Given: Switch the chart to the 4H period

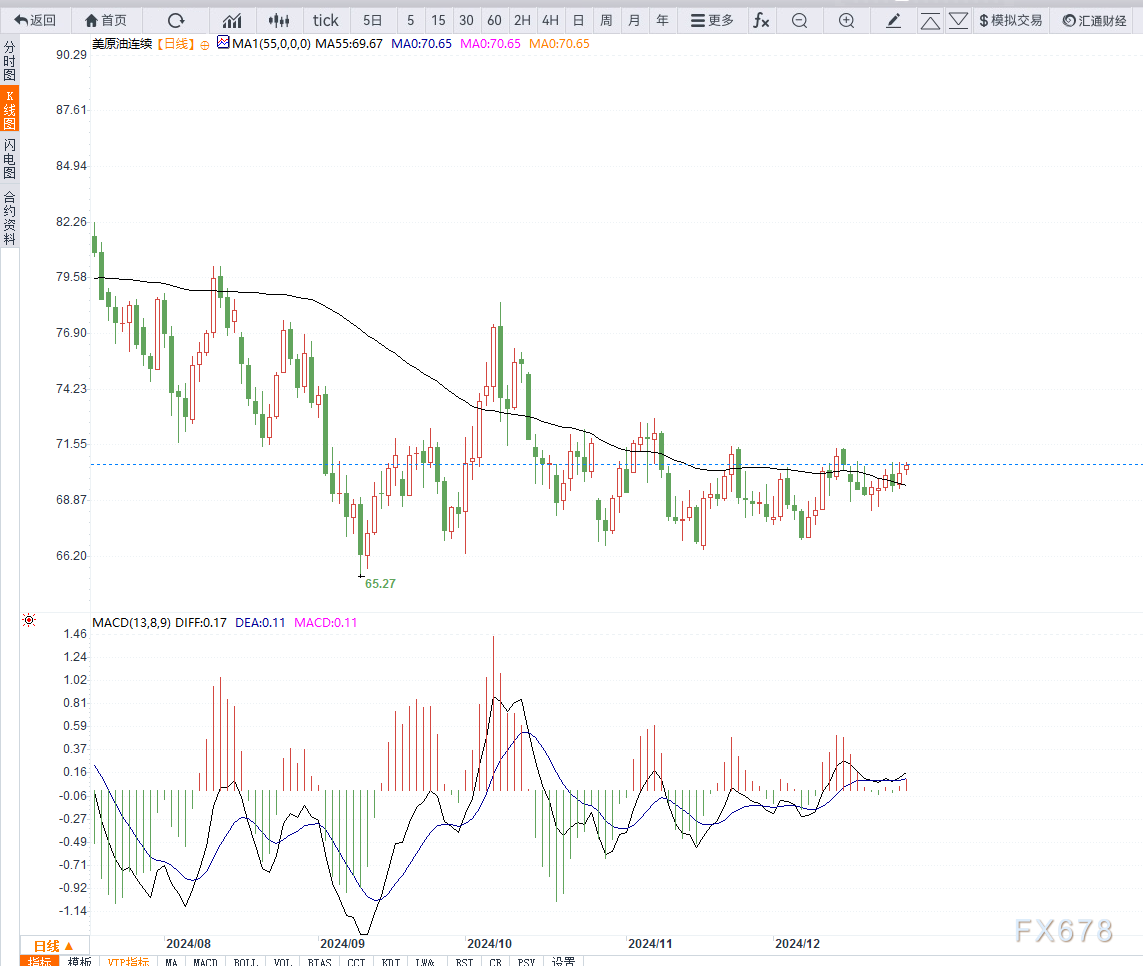Looking at the screenshot, I should tap(550, 20).
